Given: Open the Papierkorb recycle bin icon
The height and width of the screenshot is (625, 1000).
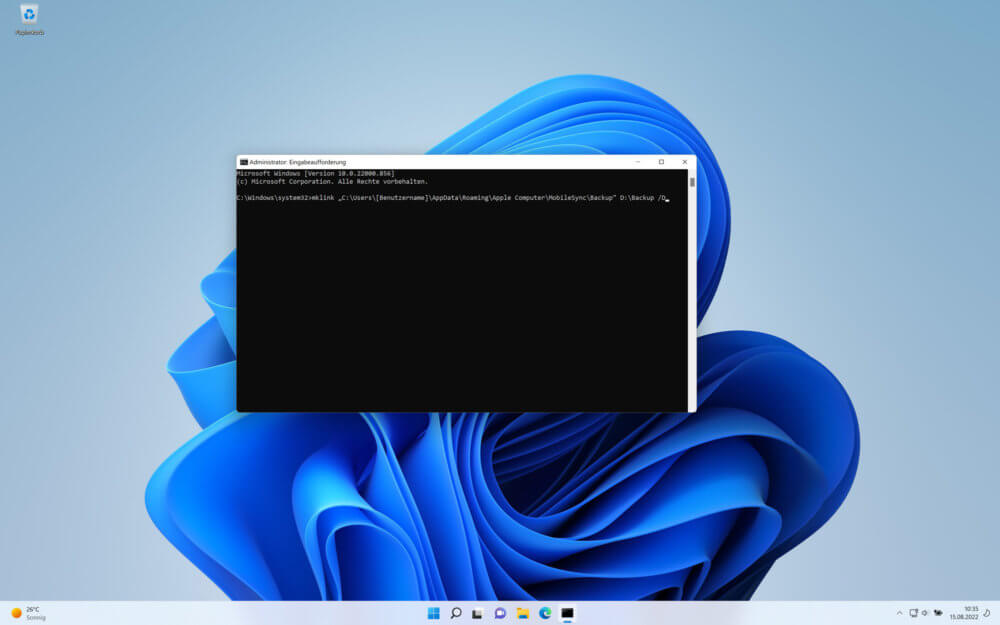Looking at the screenshot, I should pos(29,20).
